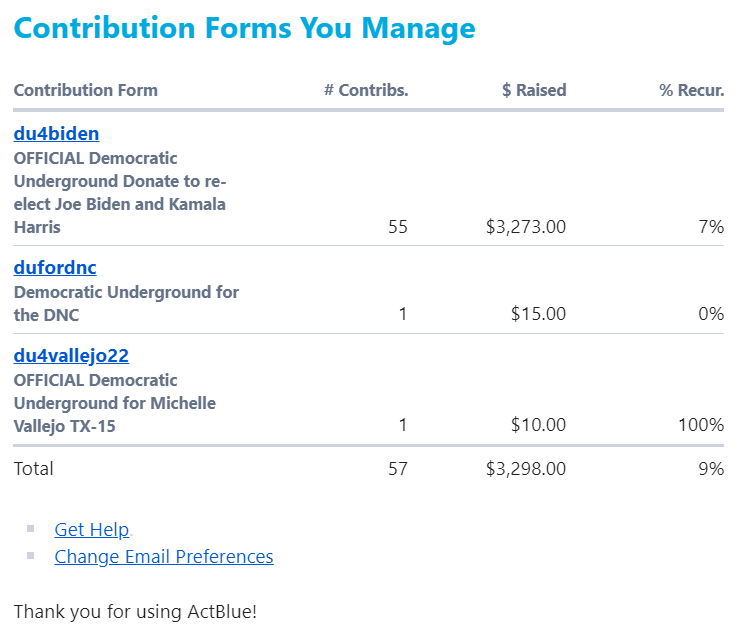740x638 pixels.
Task: Click the Democratic Underground for the DNC description
Action: click(126, 303)
